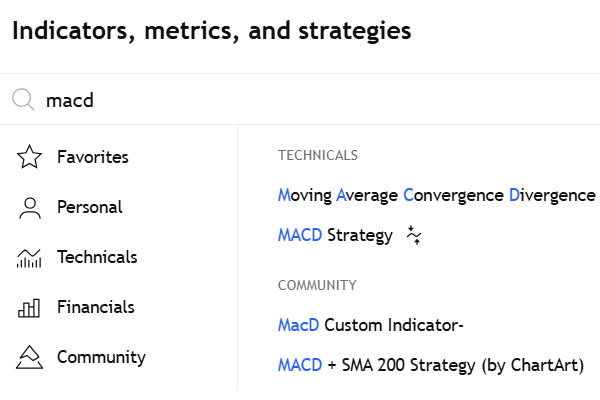Click the Favorites star icon
Image resolution: width=600 pixels, height=400 pixels.
[30, 157]
